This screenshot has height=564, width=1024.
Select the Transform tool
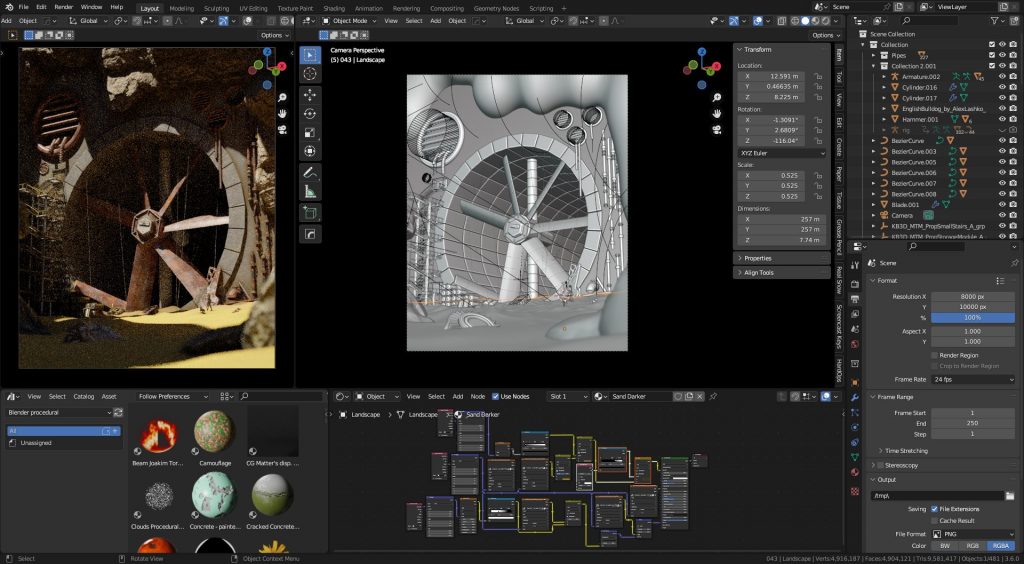310,151
